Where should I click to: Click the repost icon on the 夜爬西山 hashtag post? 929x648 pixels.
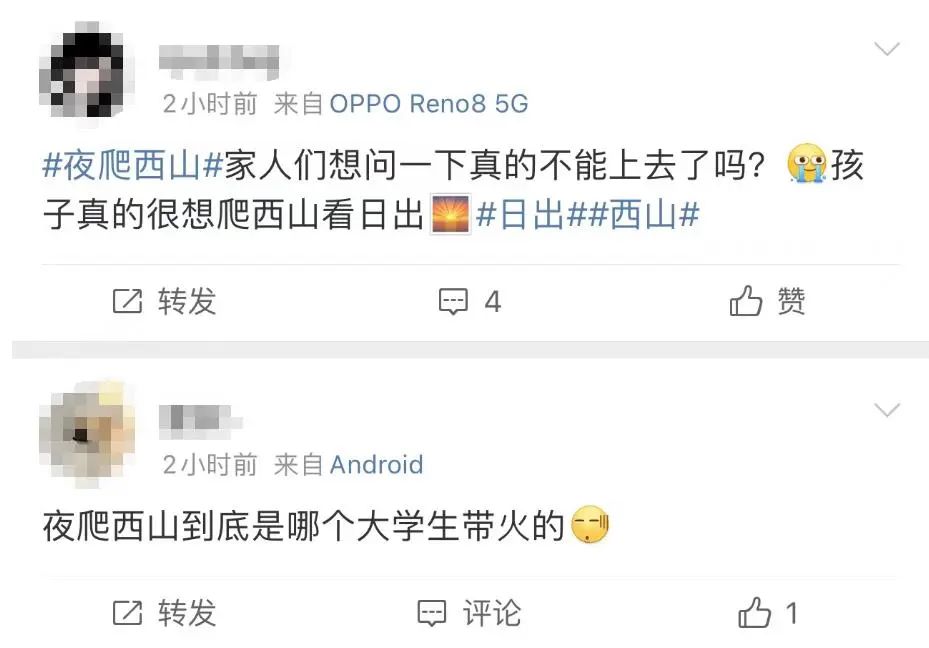pos(127,301)
